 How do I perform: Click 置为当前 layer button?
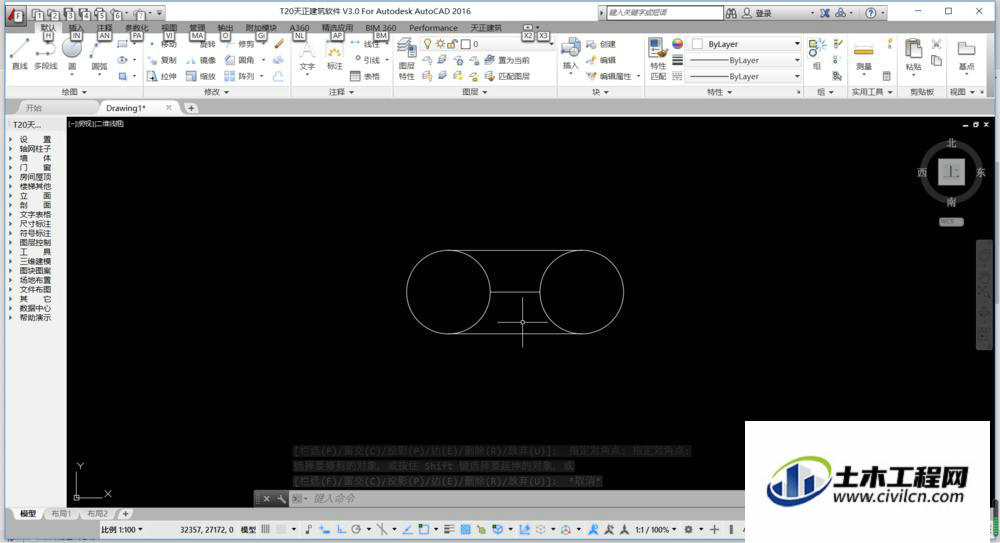click(508, 60)
